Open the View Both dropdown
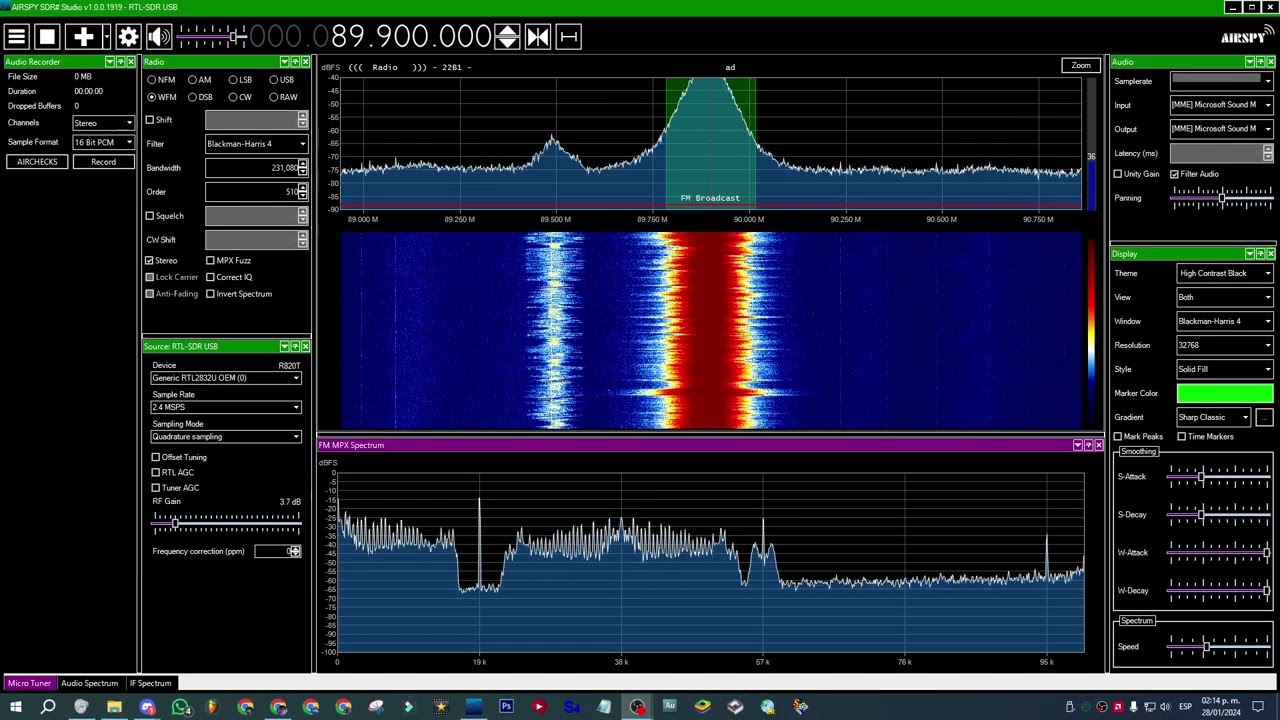1280x720 pixels. [1225, 297]
